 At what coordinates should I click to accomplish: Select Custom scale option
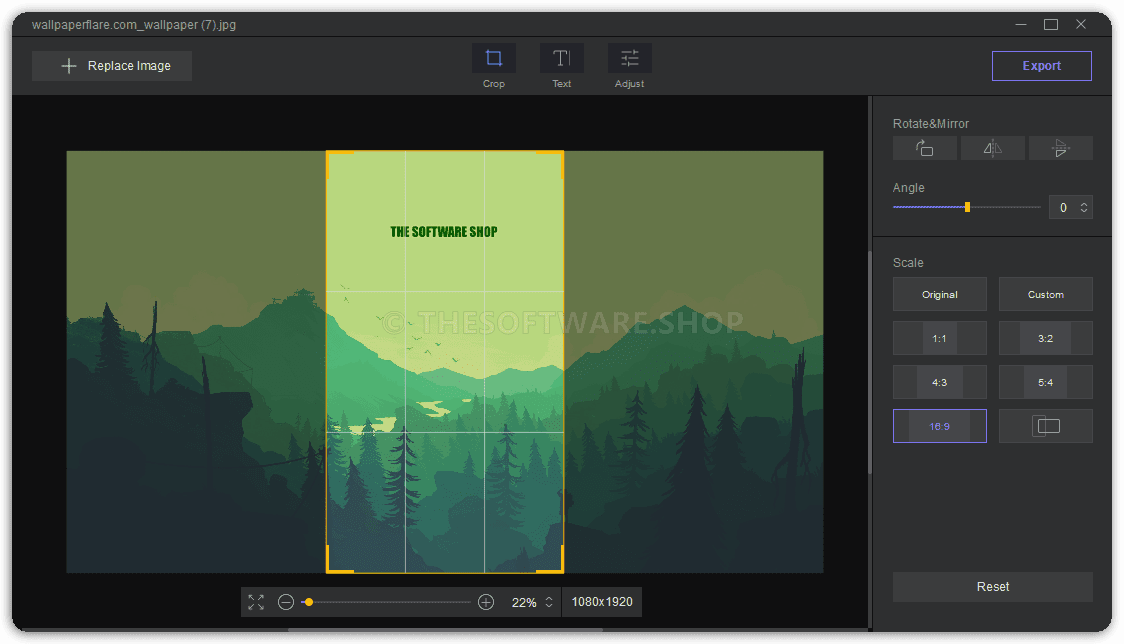[1046, 294]
